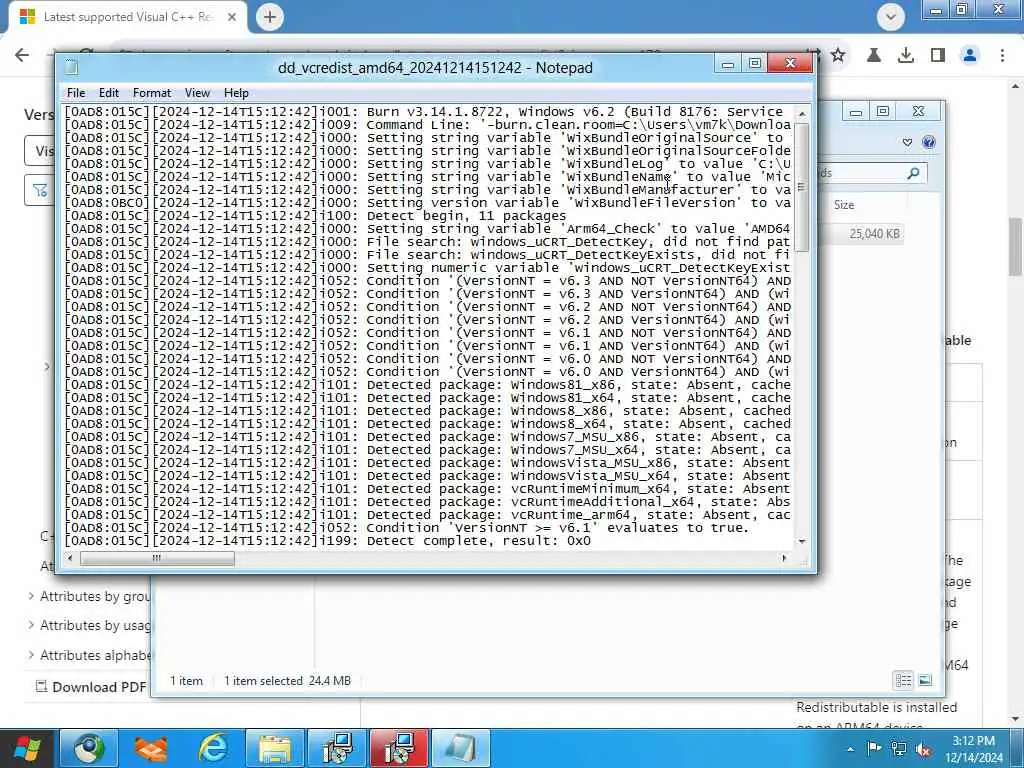Switch to Notepad taskbar button
Image resolution: width=1024 pixels, height=768 pixels.
pos(461,748)
